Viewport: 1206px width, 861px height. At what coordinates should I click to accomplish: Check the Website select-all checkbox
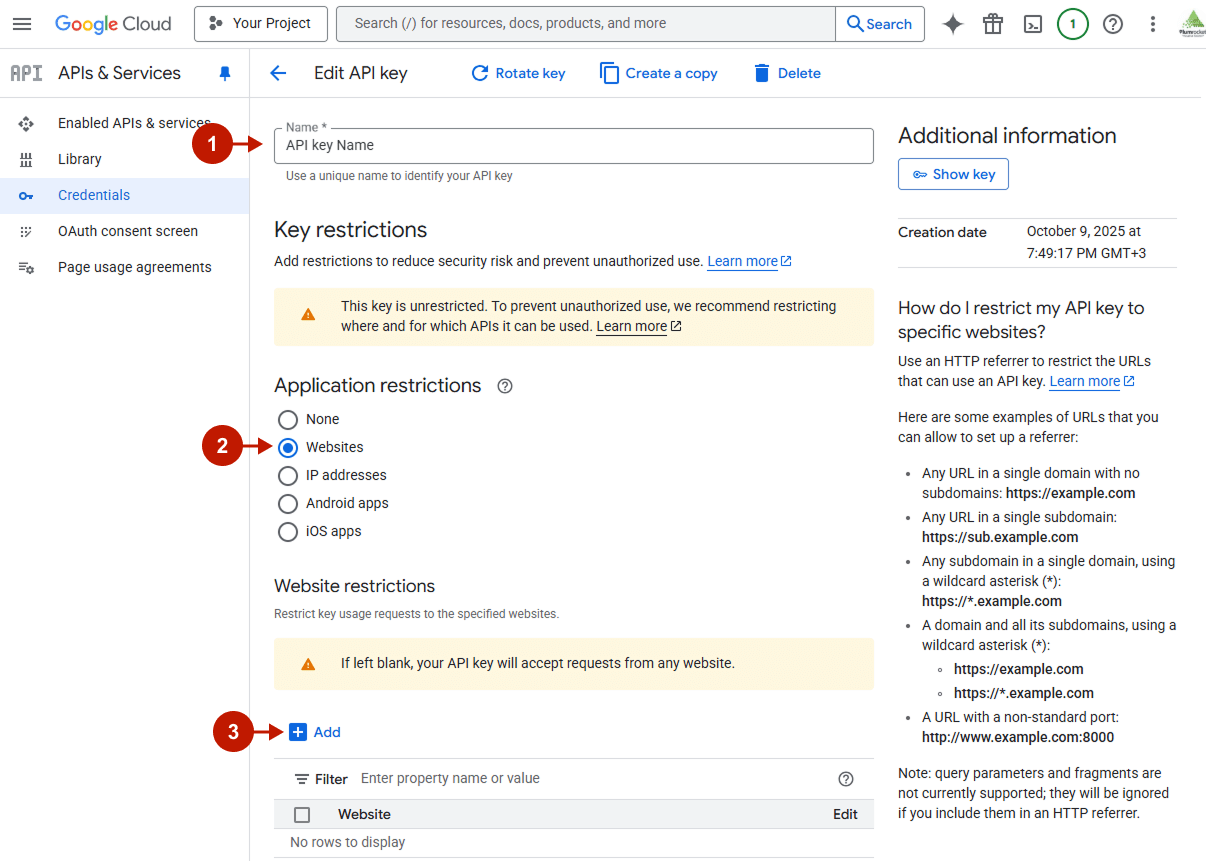pos(302,814)
